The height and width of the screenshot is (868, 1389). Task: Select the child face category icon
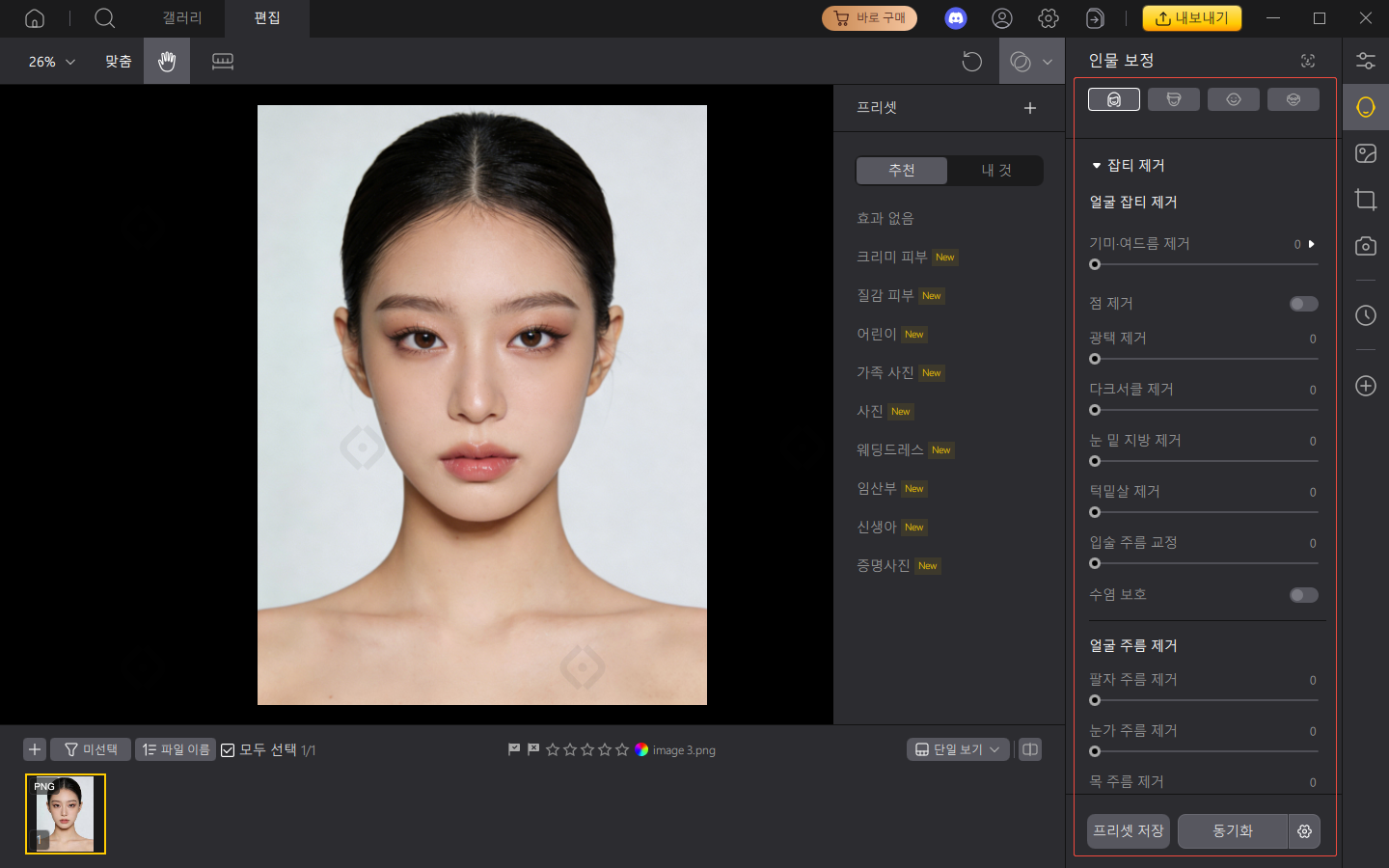click(1233, 98)
